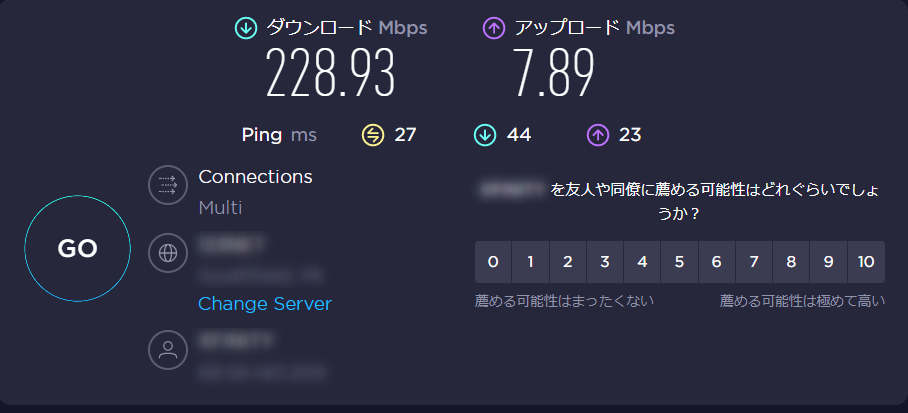The height and width of the screenshot is (413, 908).
Task: Click the Multi connections mode label
Action: 220,208
